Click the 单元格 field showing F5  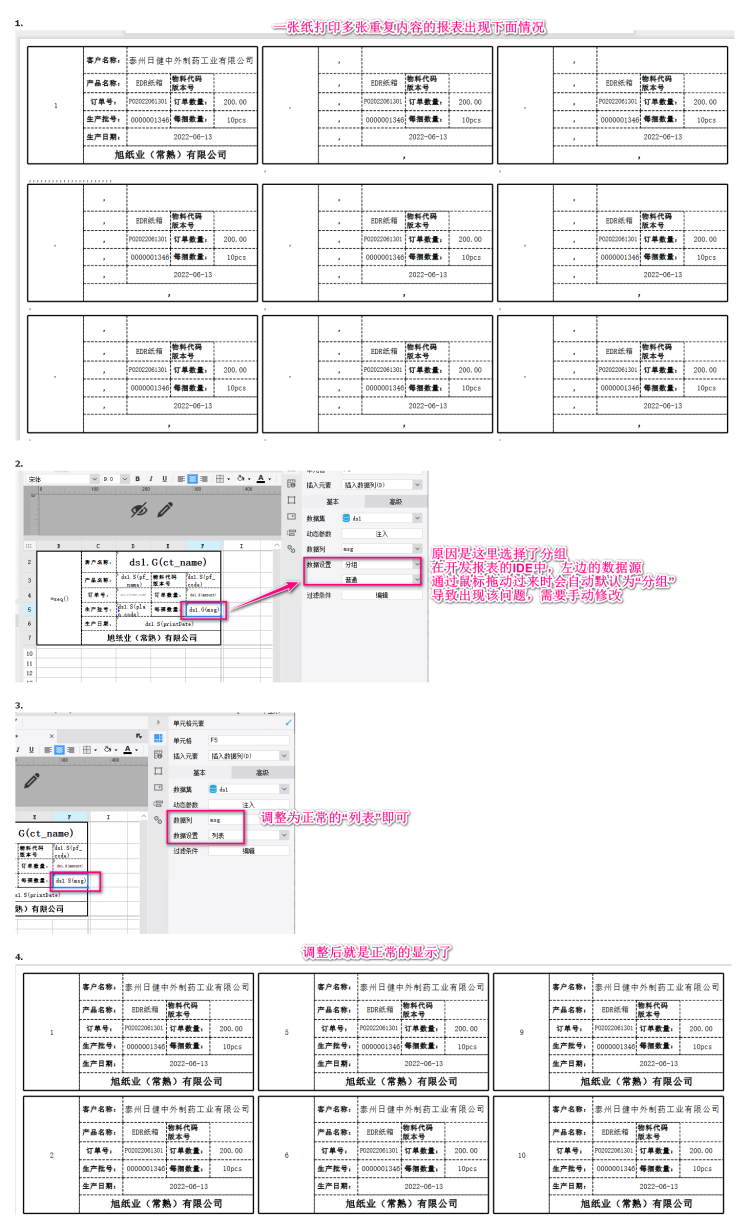coord(248,740)
